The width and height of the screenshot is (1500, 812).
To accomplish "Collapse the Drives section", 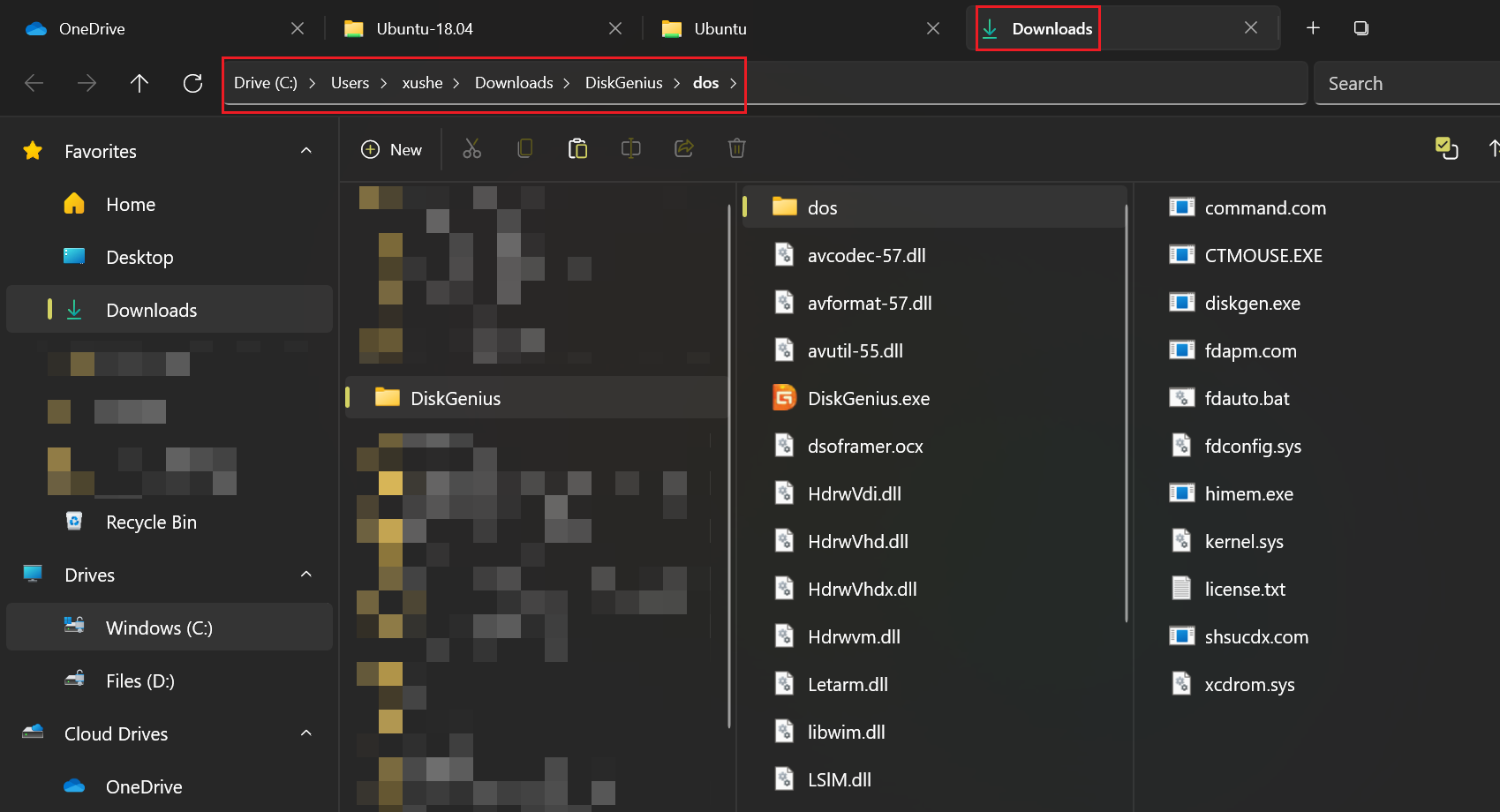I will [x=306, y=575].
